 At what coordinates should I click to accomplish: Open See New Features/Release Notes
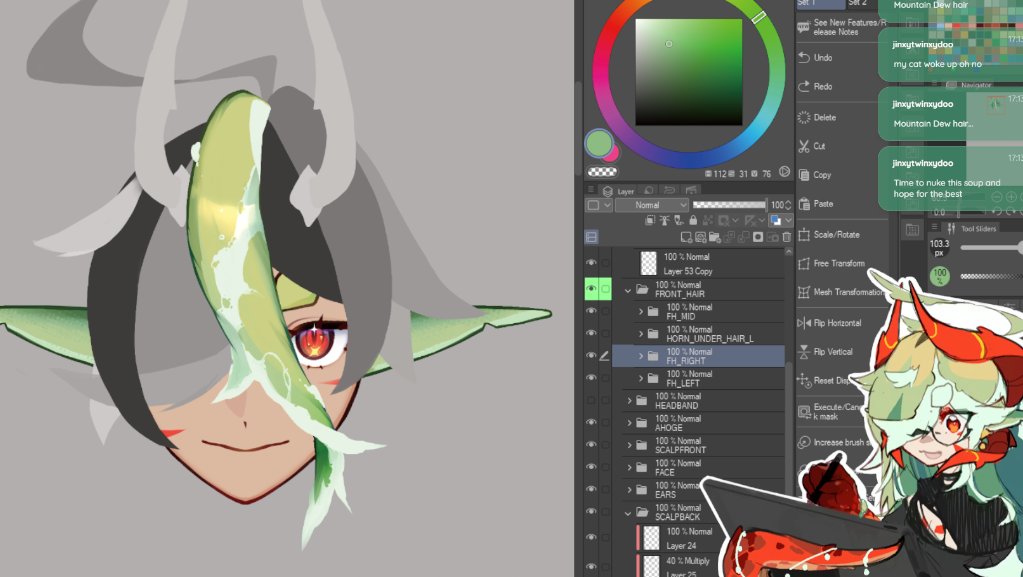pos(842,27)
